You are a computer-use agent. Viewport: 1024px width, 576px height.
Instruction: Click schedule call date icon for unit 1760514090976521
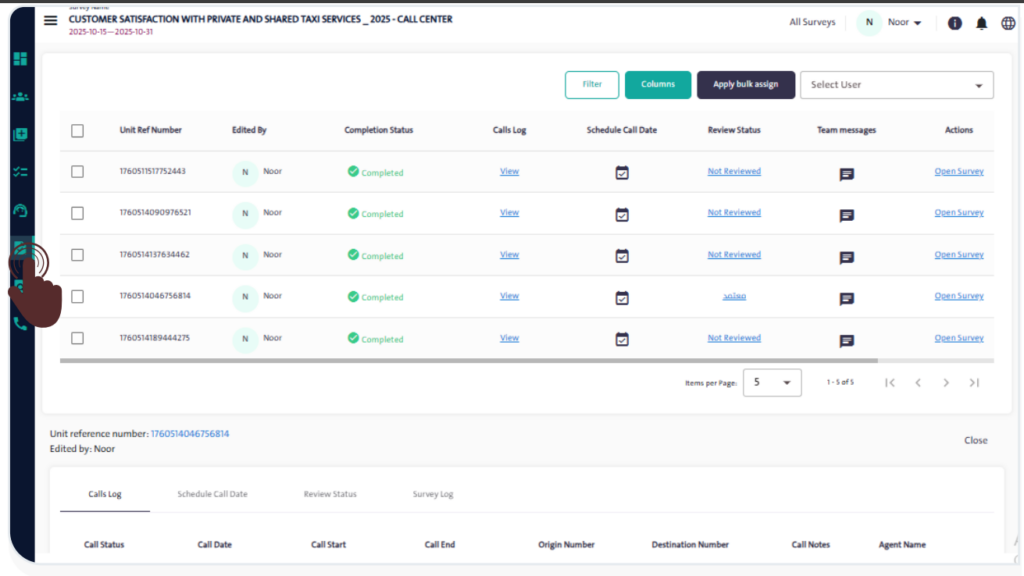pos(622,214)
